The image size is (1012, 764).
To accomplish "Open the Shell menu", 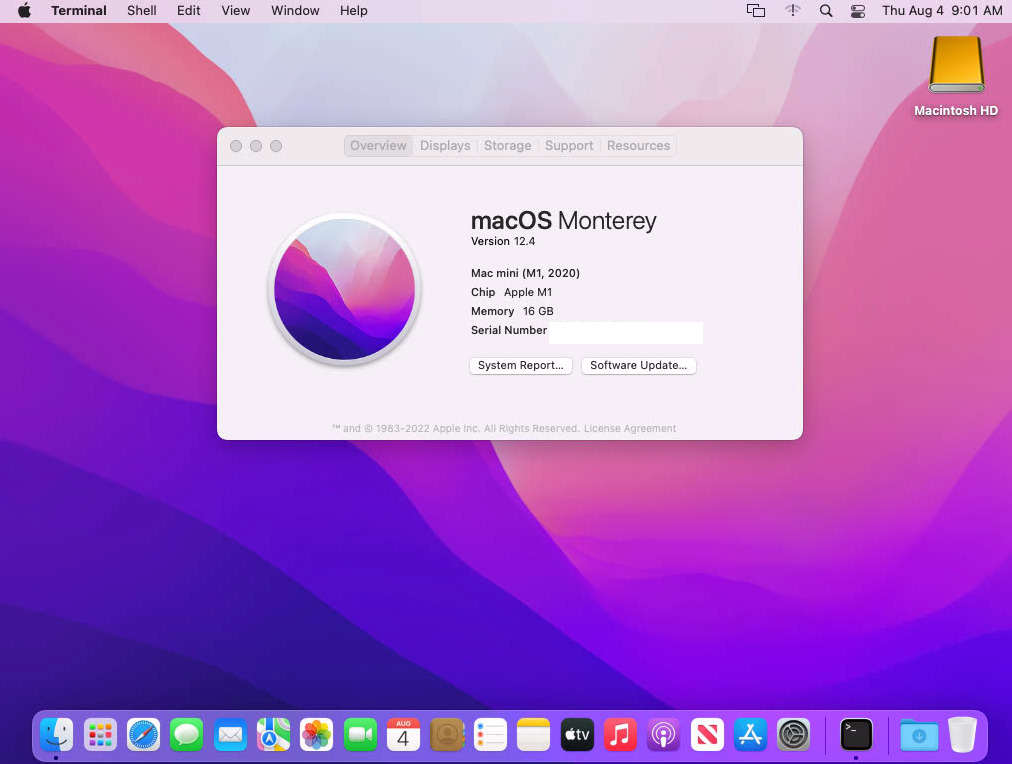I will [x=141, y=11].
